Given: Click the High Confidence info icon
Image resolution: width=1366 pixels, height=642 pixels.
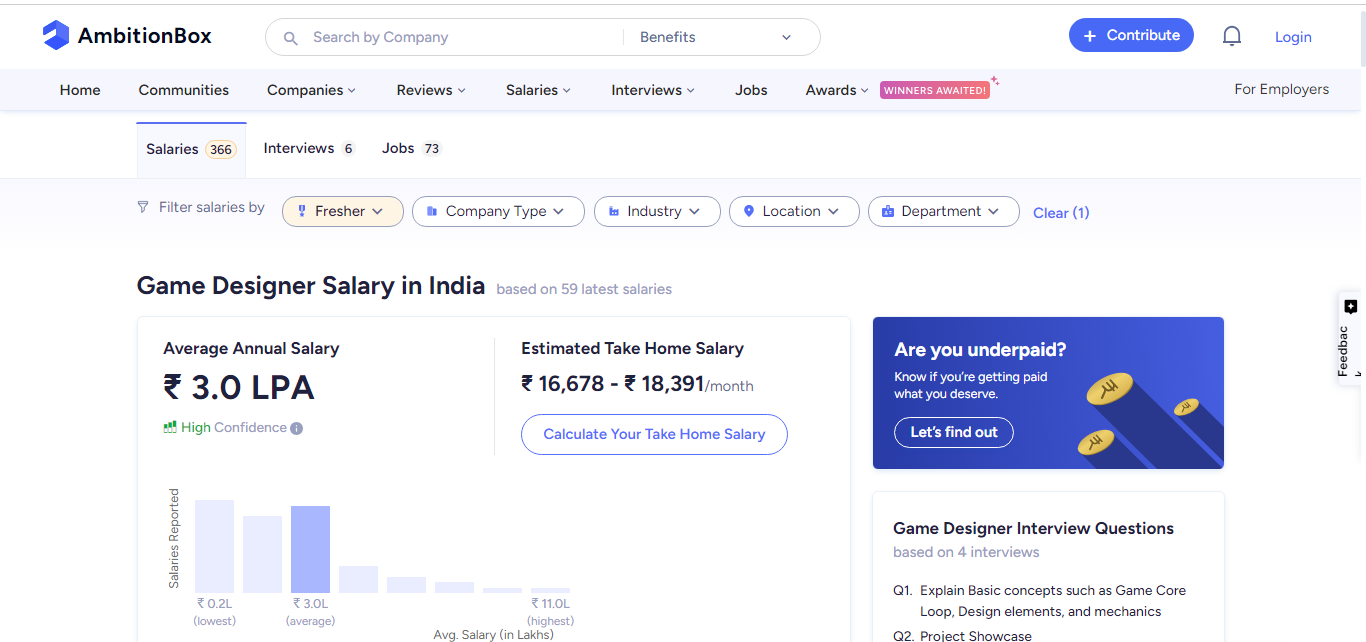Looking at the screenshot, I should click(x=297, y=428).
